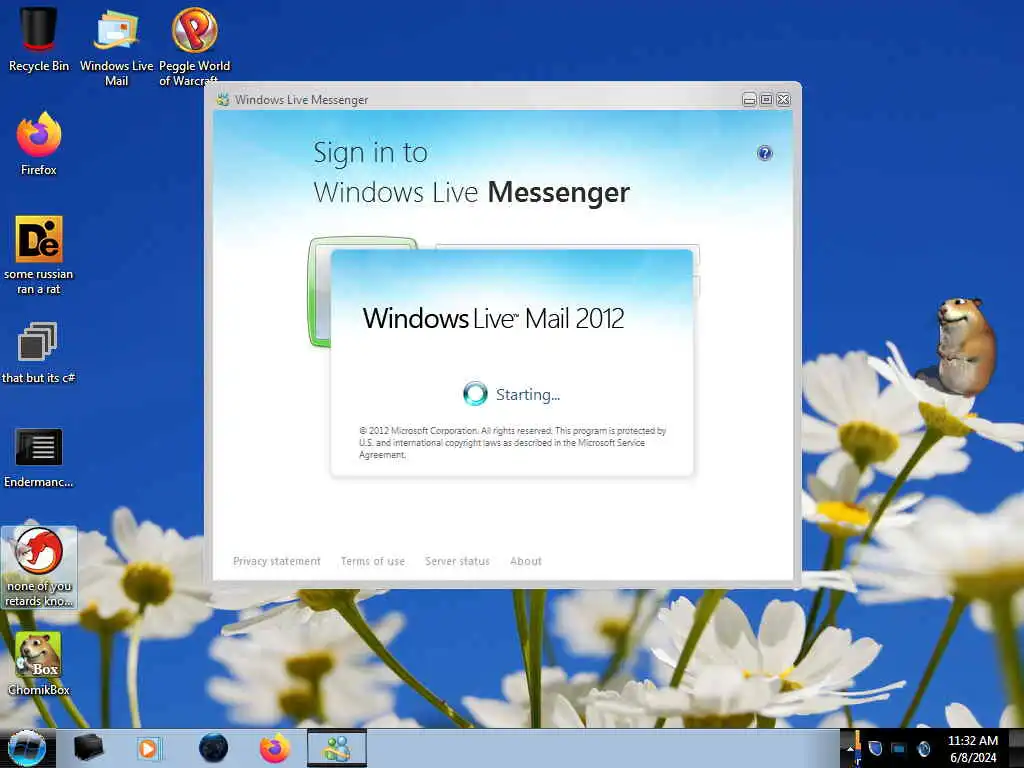Show hidden system tray icons arrow

(x=850, y=748)
